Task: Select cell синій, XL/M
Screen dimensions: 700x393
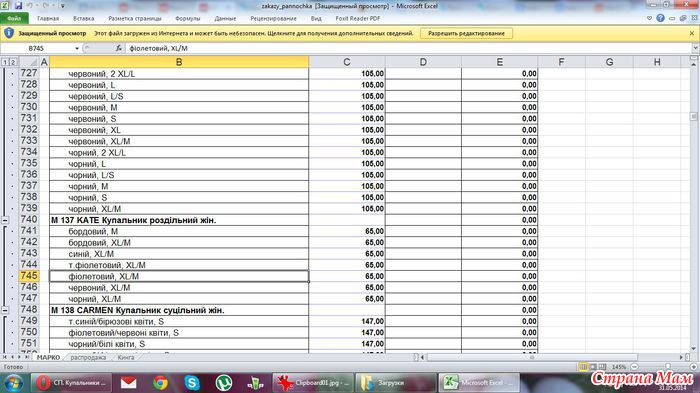Action: tap(179, 254)
